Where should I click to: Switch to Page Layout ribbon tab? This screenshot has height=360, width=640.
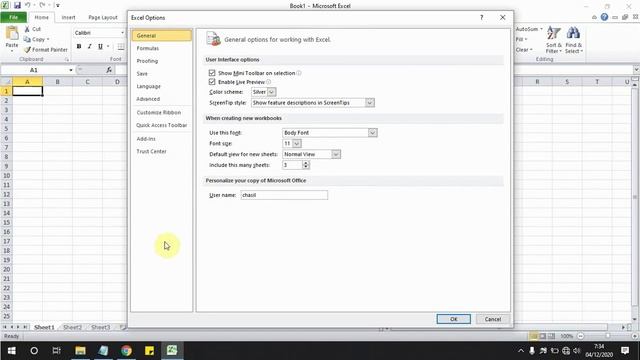pyautogui.click(x=103, y=18)
